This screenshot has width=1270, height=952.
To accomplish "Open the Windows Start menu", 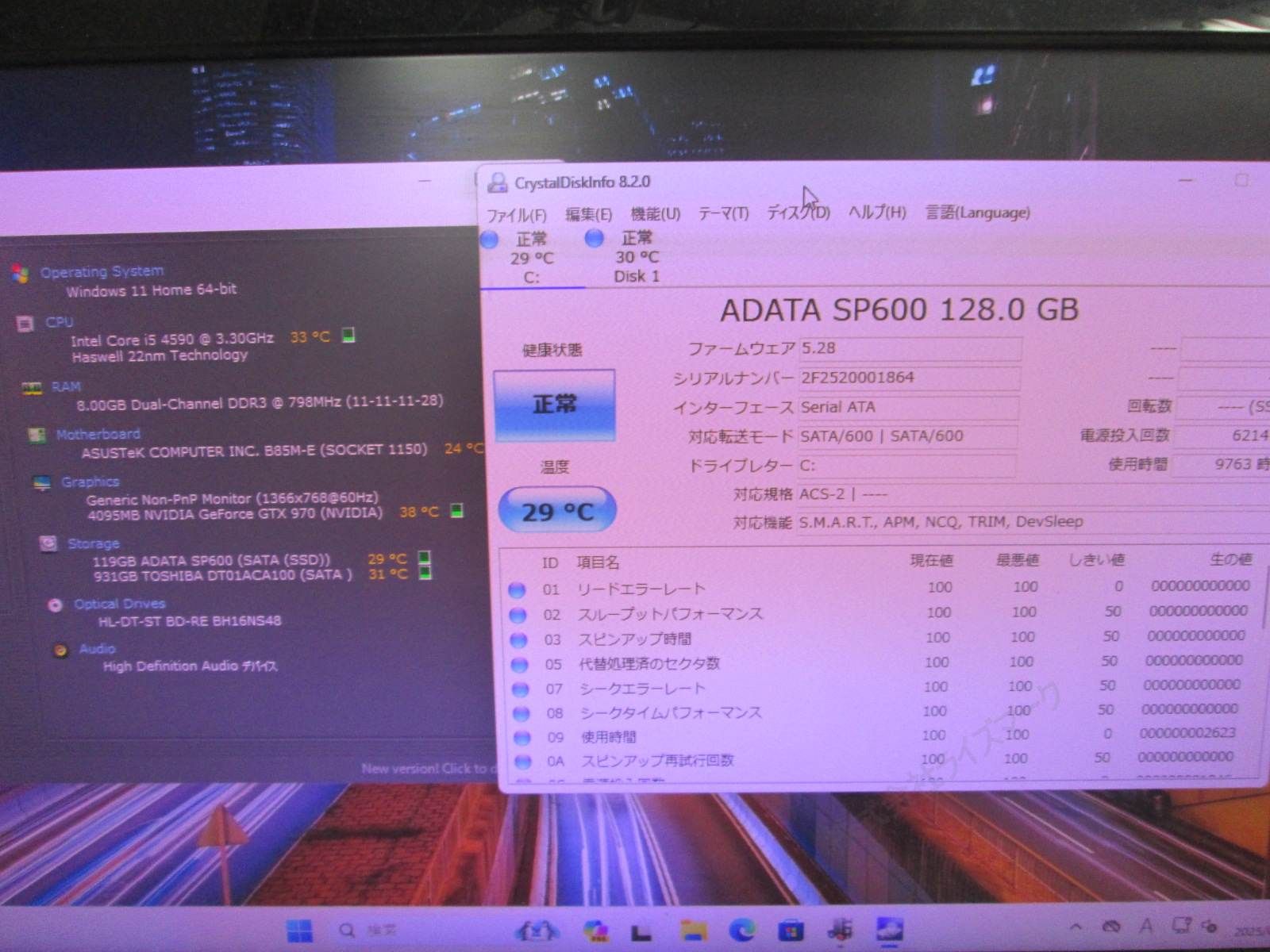I will 299,930.
